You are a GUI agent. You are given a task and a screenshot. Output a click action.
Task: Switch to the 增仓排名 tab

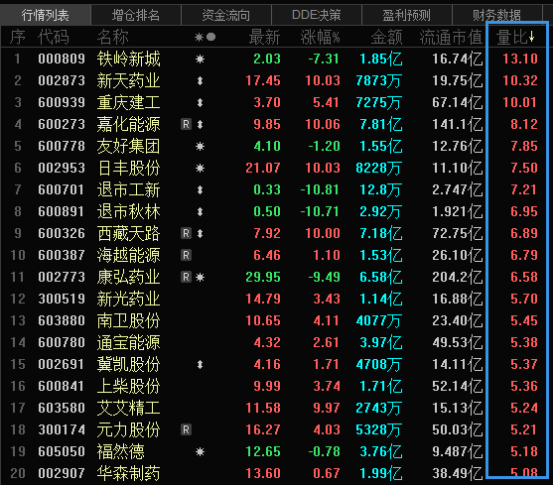(x=136, y=15)
